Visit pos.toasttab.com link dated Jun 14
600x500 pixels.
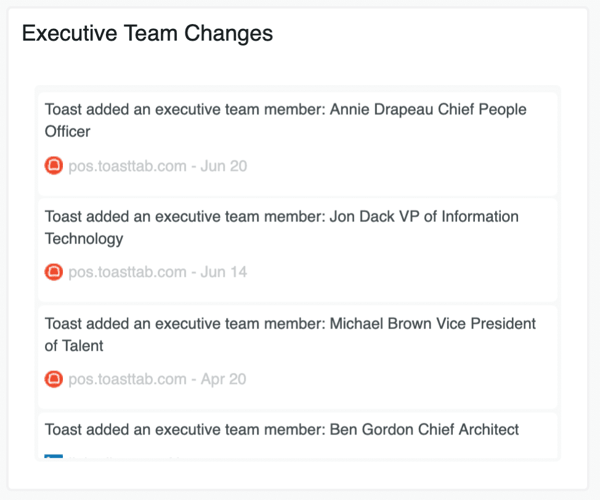127,272
